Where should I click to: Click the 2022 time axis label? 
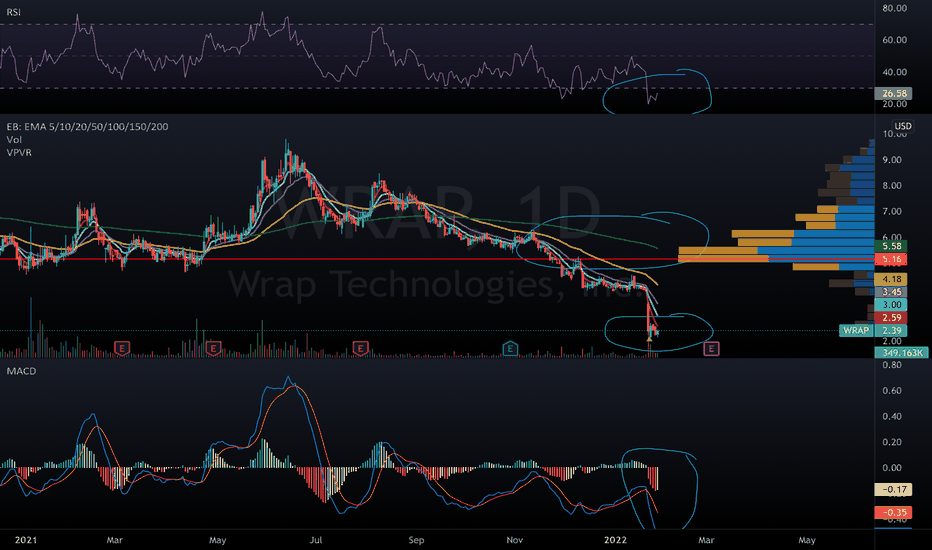(615, 540)
